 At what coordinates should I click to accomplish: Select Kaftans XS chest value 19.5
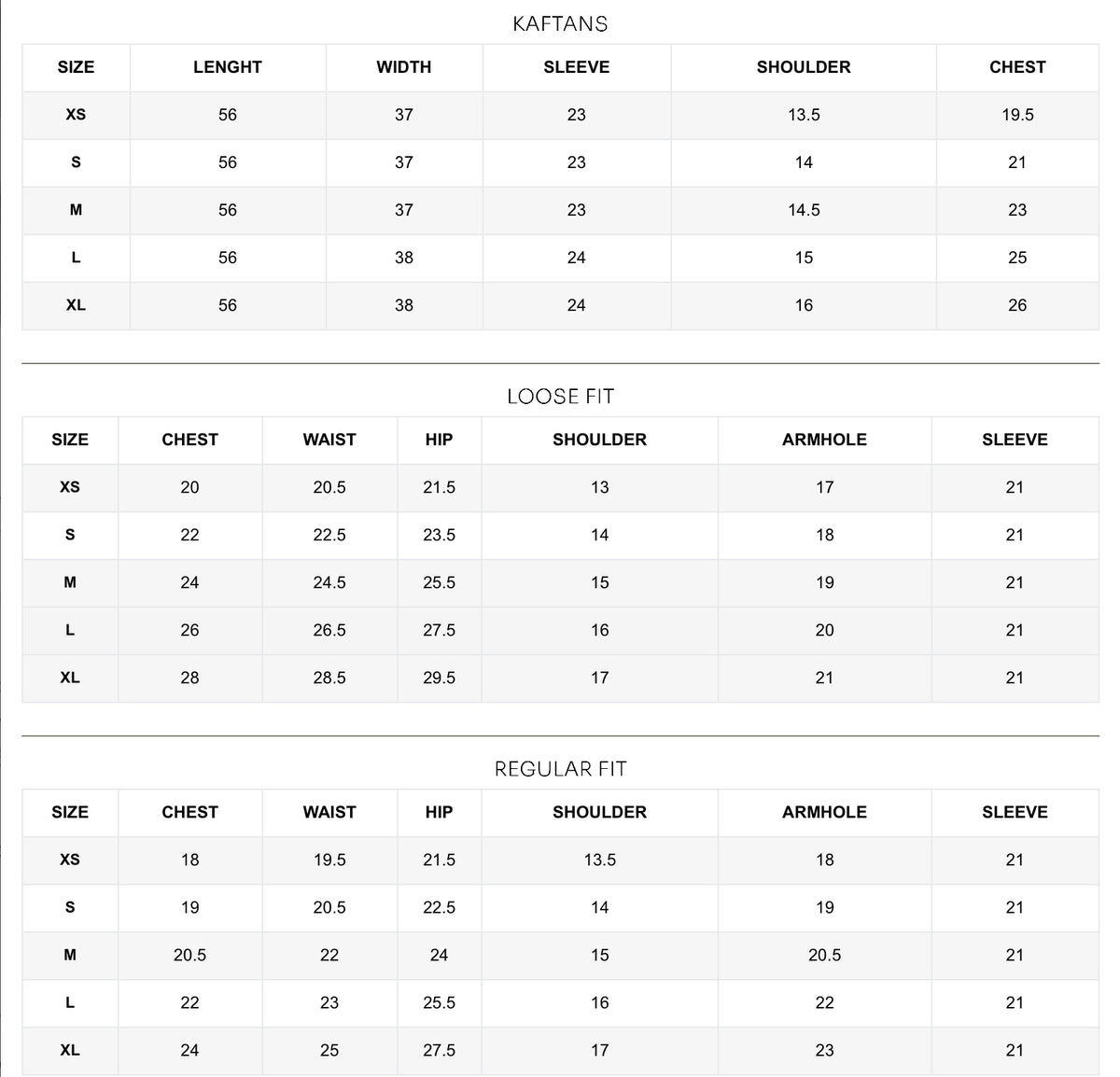click(1017, 115)
